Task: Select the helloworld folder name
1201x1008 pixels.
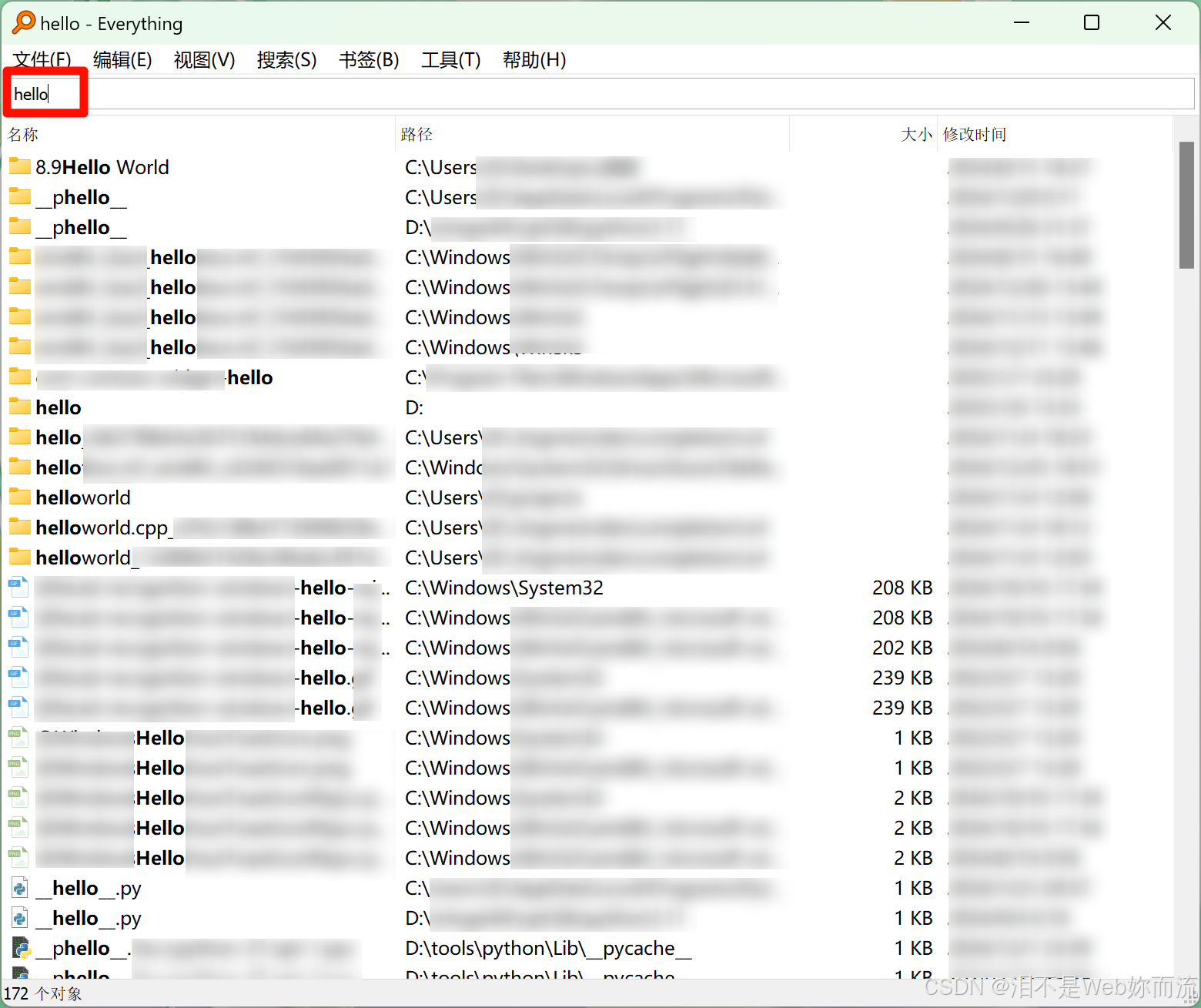Action: [83, 497]
